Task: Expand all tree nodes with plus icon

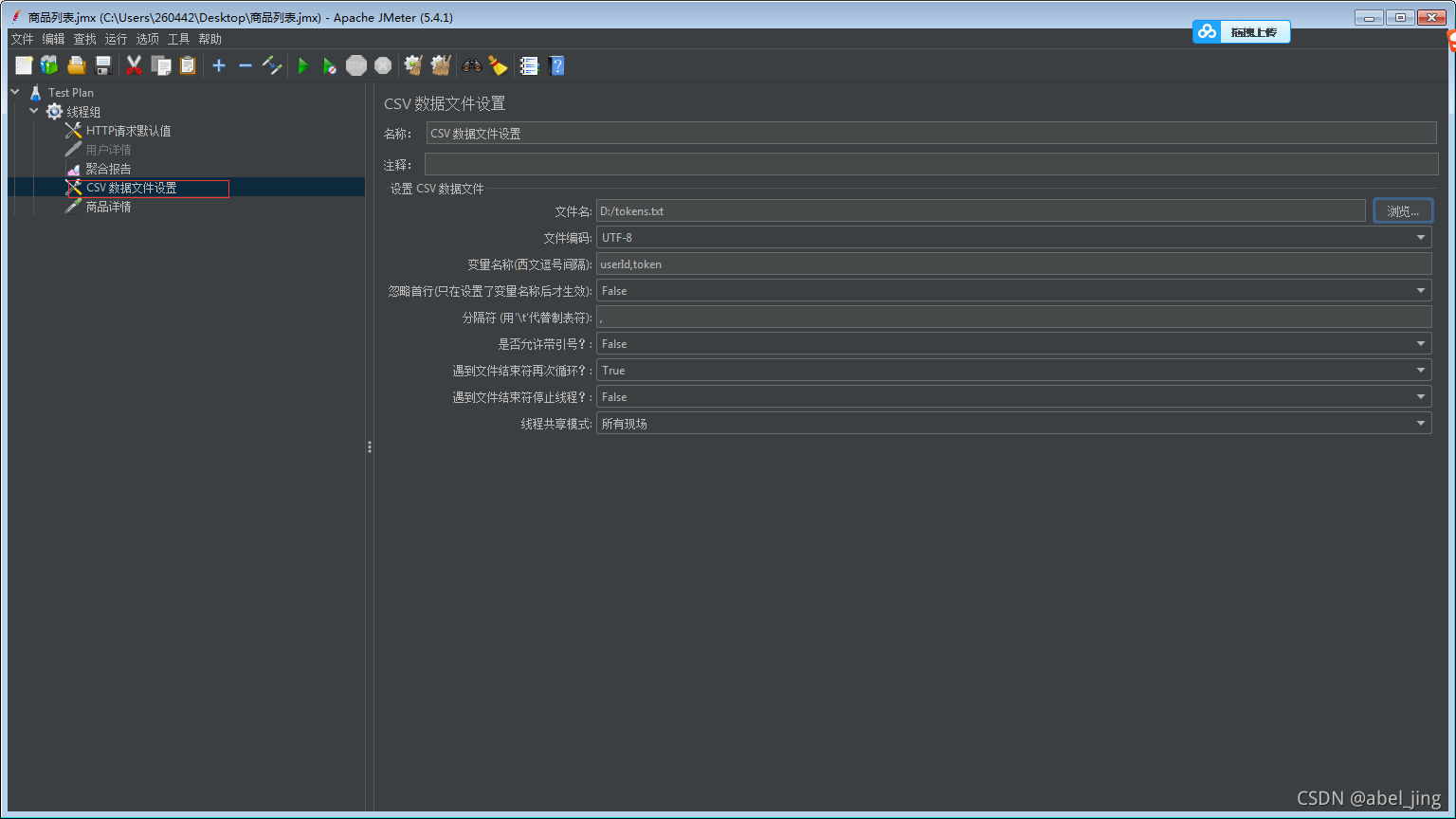Action: [x=218, y=65]
